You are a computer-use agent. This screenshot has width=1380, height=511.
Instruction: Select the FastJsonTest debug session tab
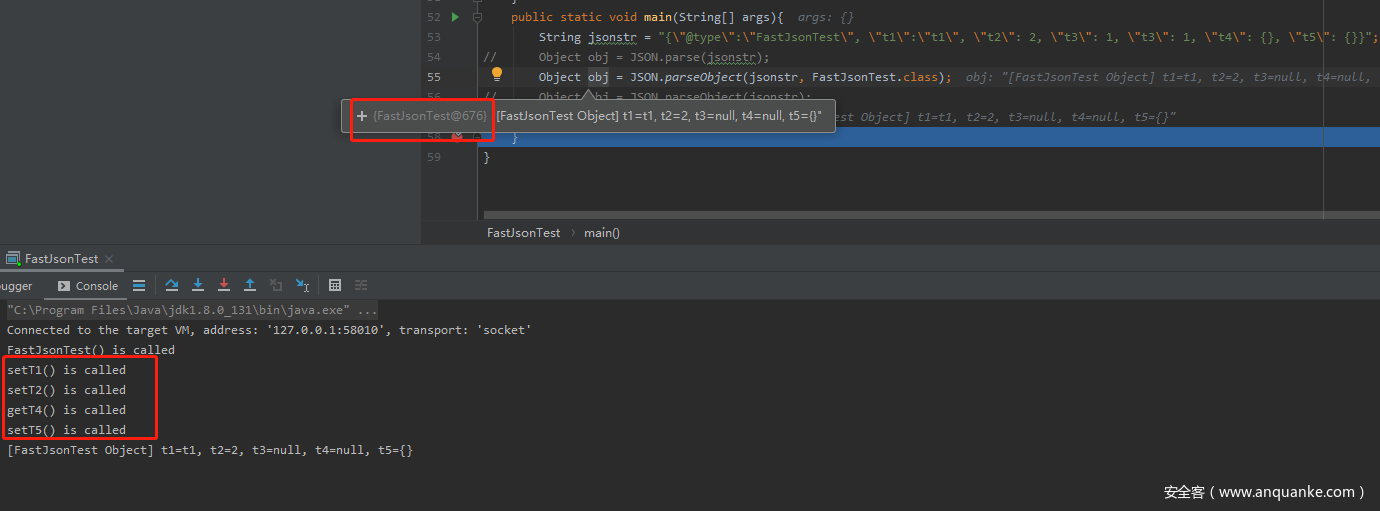61,259
